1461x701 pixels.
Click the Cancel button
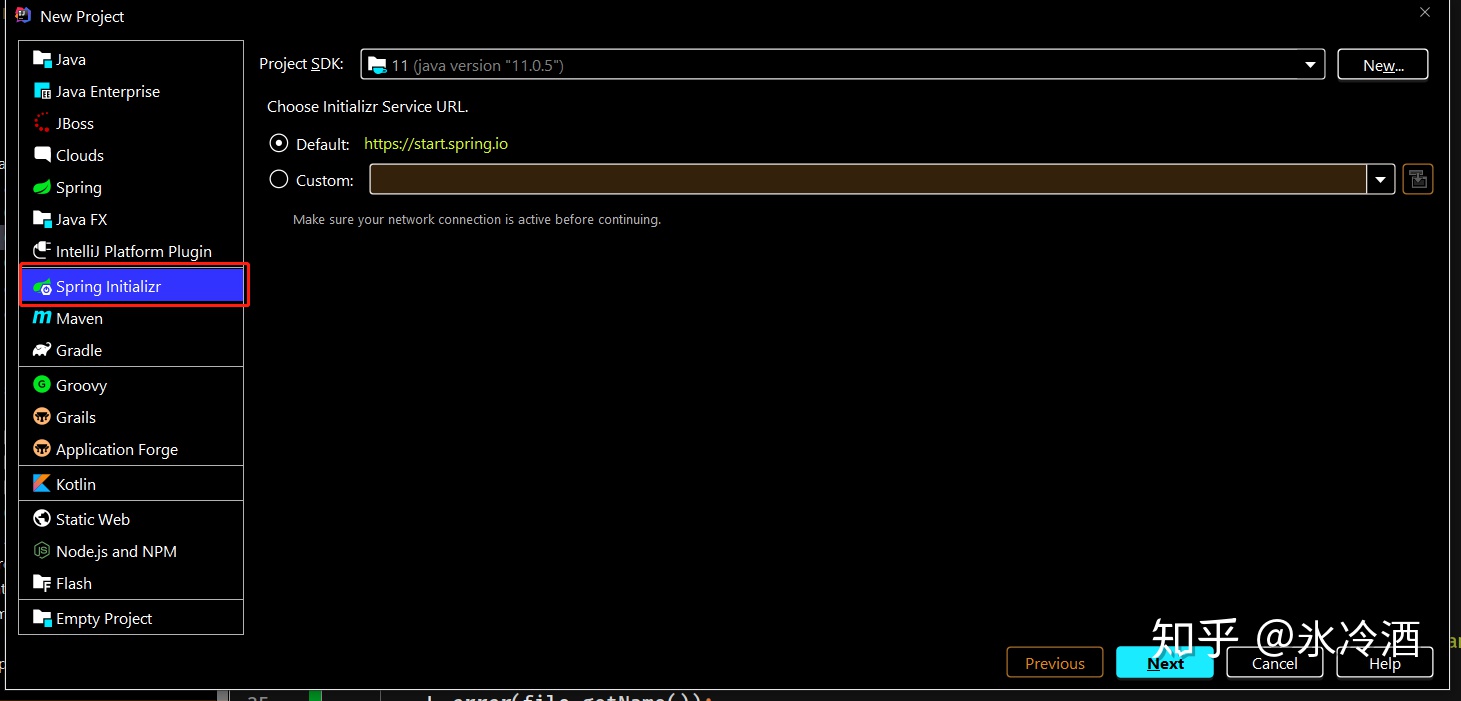coord(1274,663)
